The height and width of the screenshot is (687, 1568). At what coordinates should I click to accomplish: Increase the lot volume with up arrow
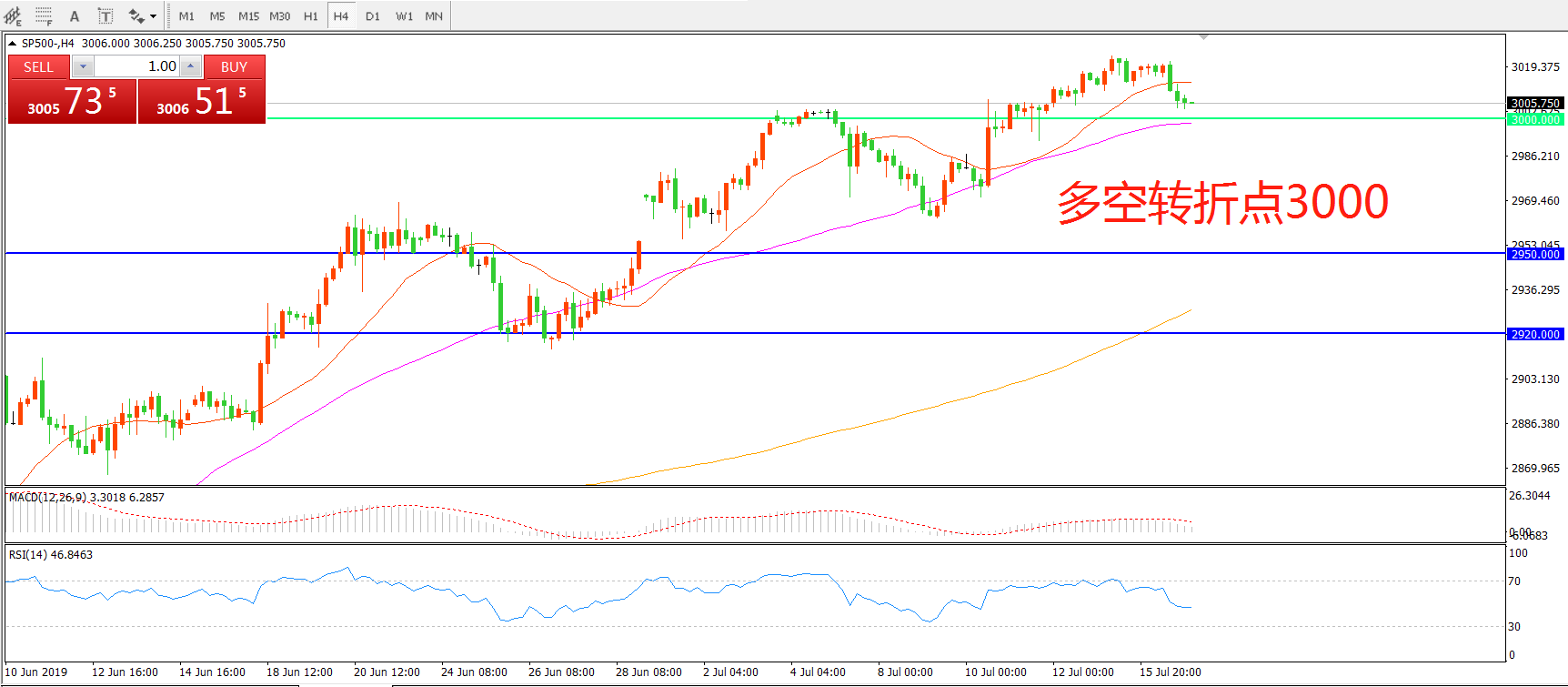coord(190,66)
